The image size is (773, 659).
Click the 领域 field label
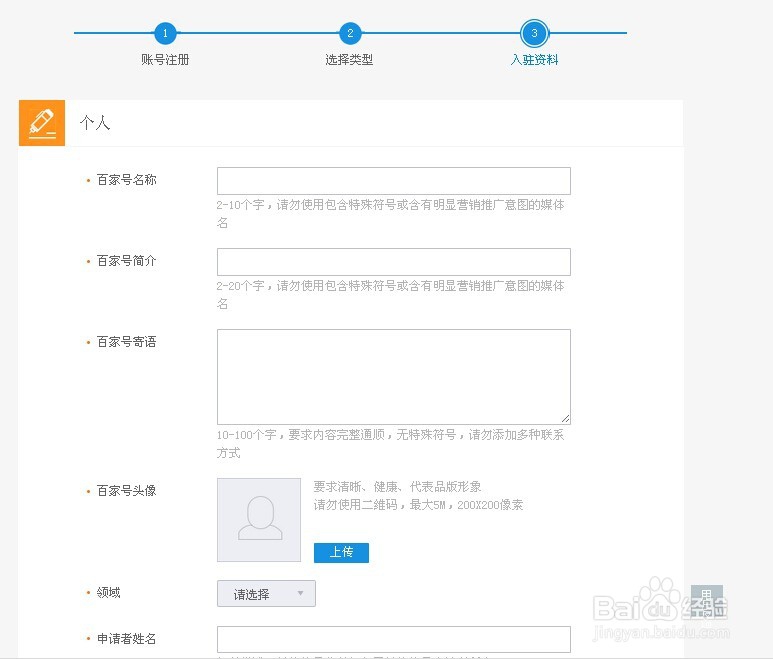[x=108, y=592]
